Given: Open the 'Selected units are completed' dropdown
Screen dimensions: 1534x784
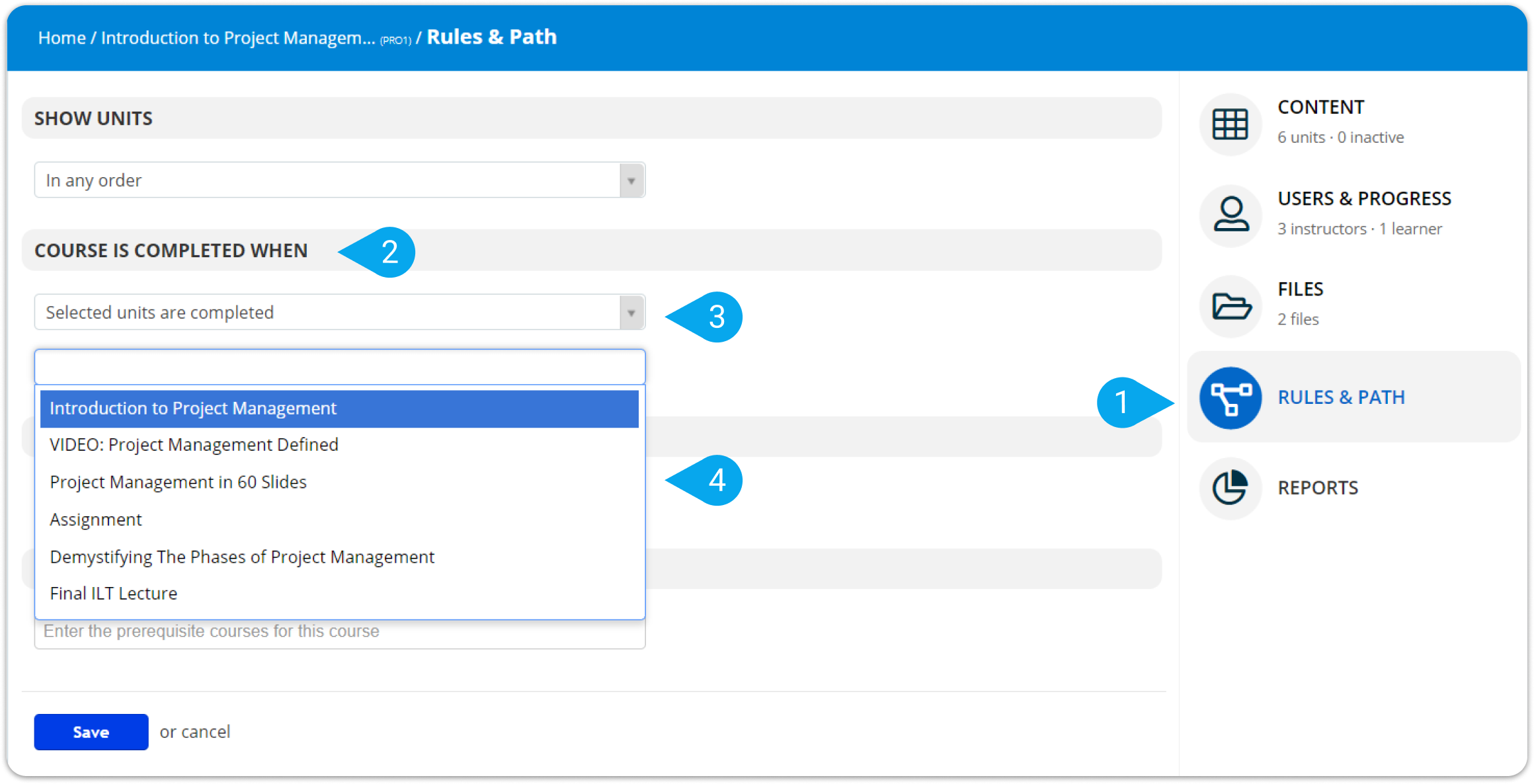Looking at the screenshot, I should click(340, 312).
